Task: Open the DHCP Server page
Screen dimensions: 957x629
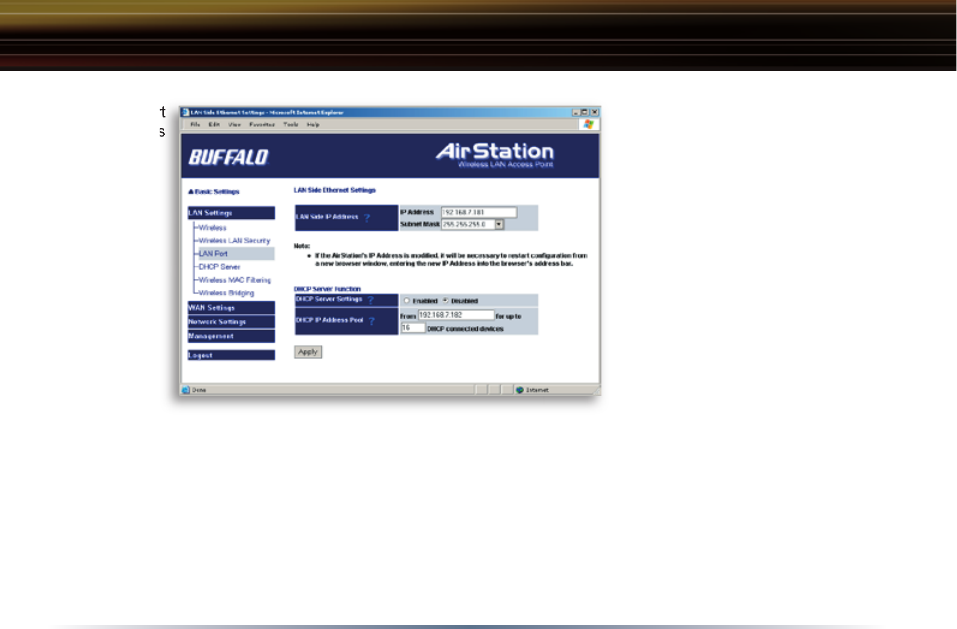Action: pyautogui.click(x=219, y=267)
